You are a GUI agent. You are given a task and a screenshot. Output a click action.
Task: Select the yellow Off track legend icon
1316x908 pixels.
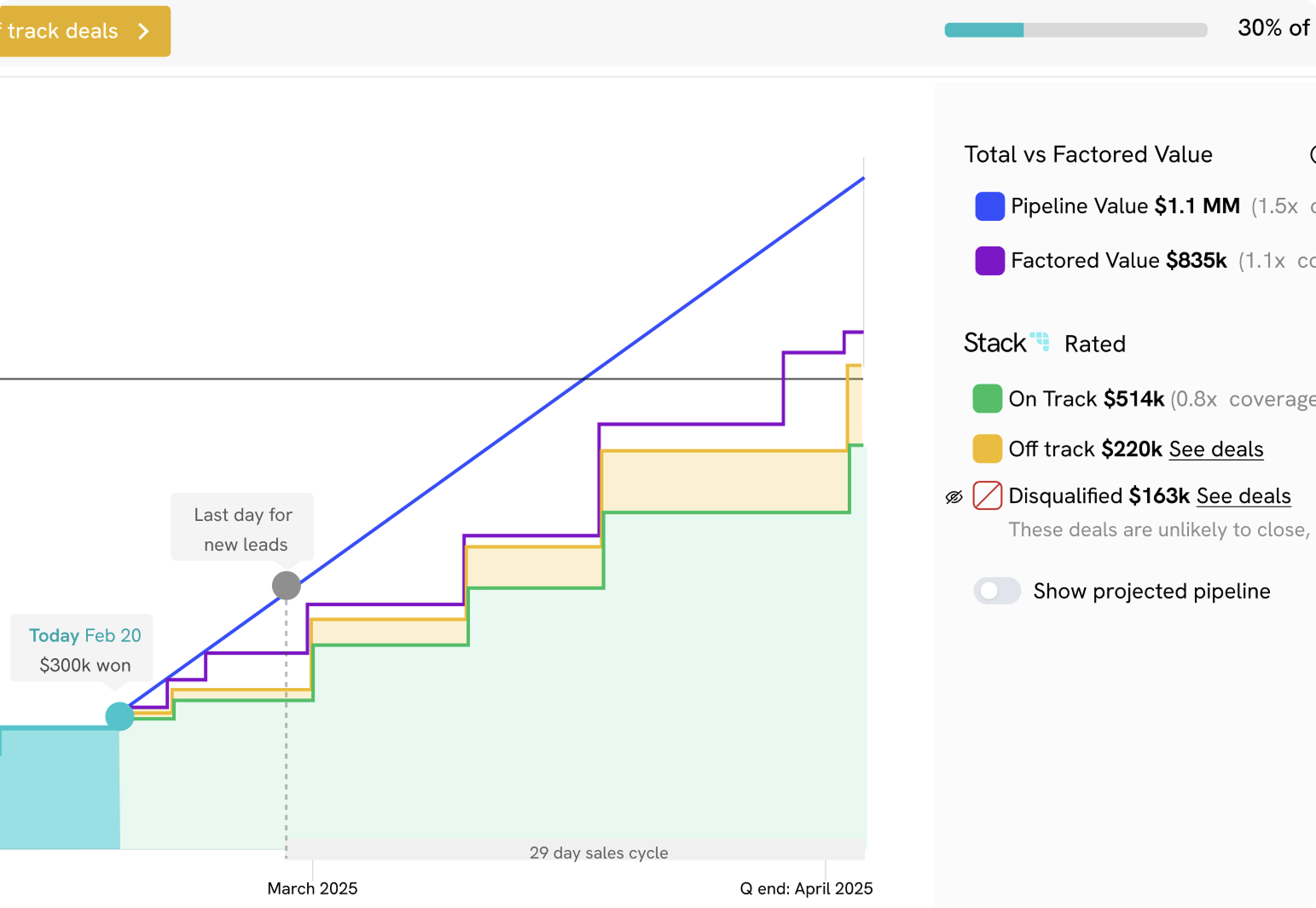coord(987,448)
